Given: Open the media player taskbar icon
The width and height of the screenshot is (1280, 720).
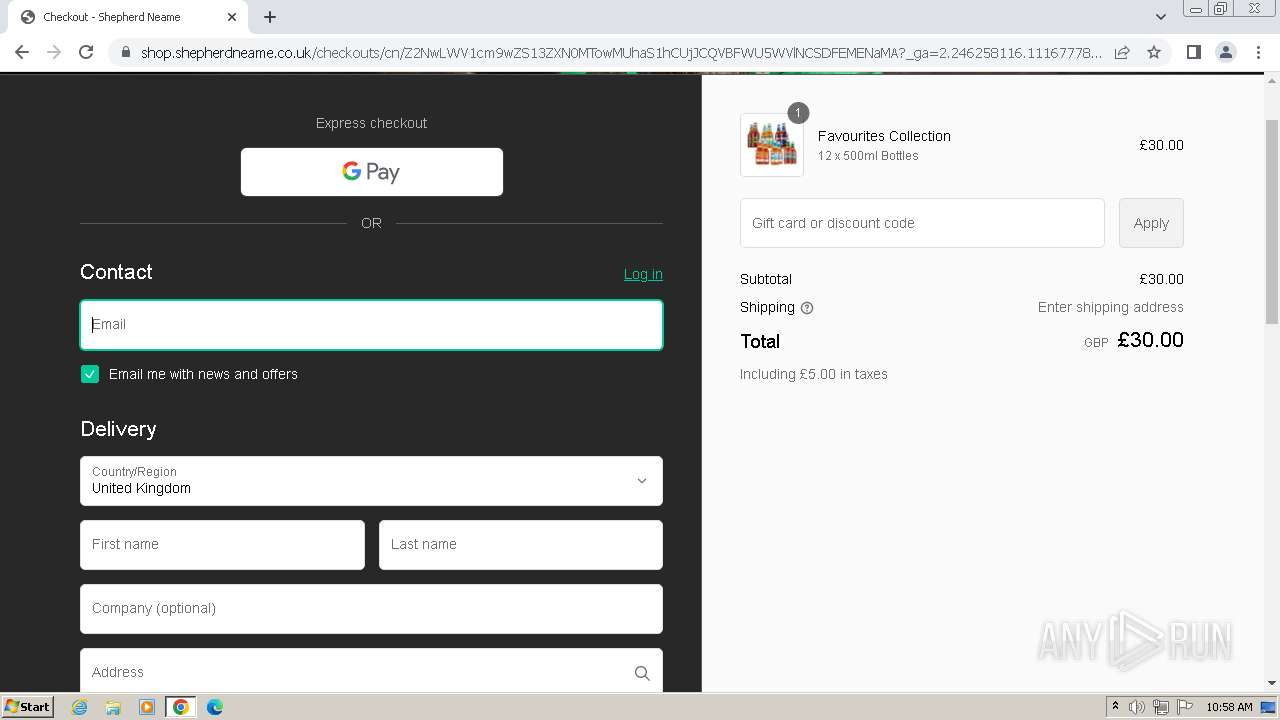Looking at the screenshot, I should click(x=147, y=707).
